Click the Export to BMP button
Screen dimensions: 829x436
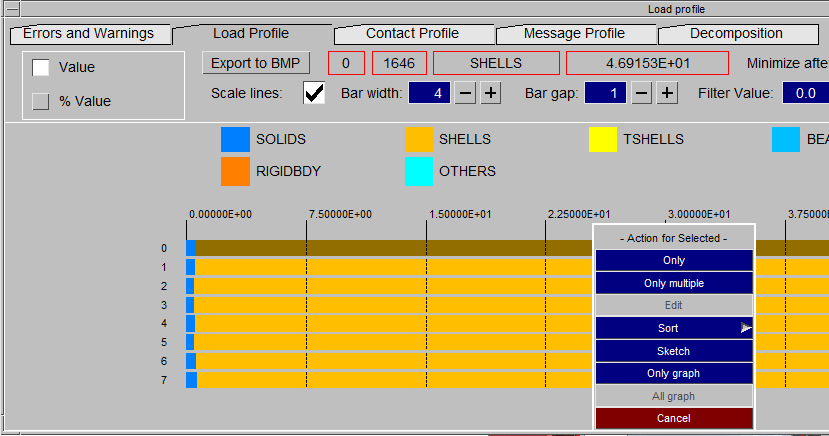pos(255,63)
